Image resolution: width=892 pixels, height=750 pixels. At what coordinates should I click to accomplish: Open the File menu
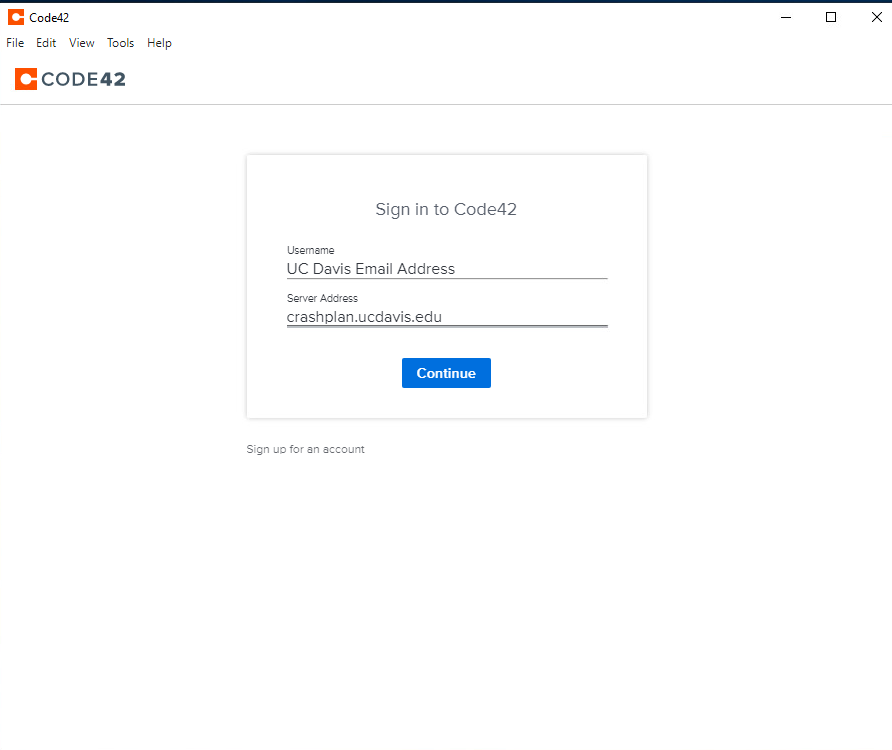(x=15, y=43)
